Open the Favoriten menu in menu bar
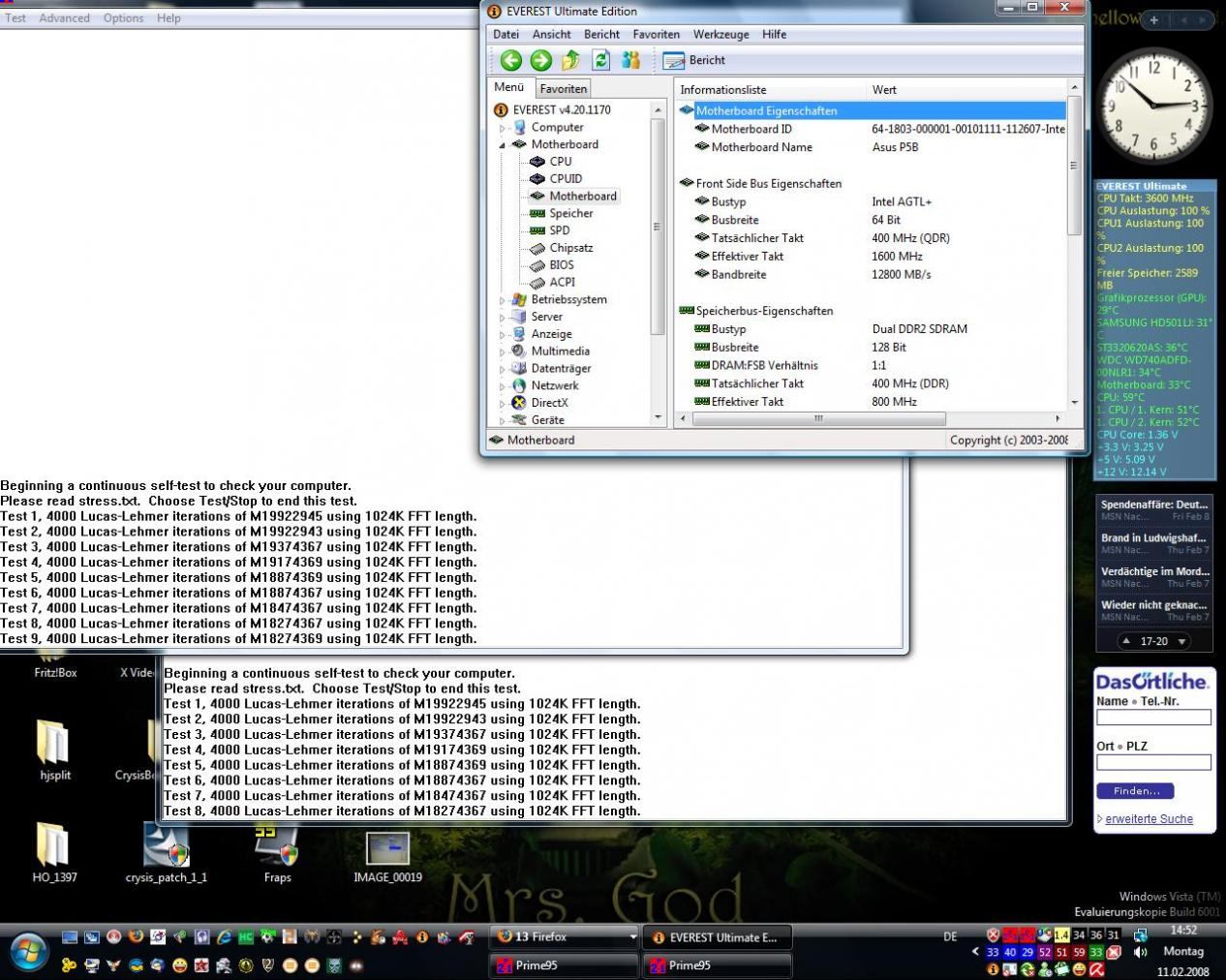Image resolution: width=1226 pixels, height=980 pixels. 656,34
